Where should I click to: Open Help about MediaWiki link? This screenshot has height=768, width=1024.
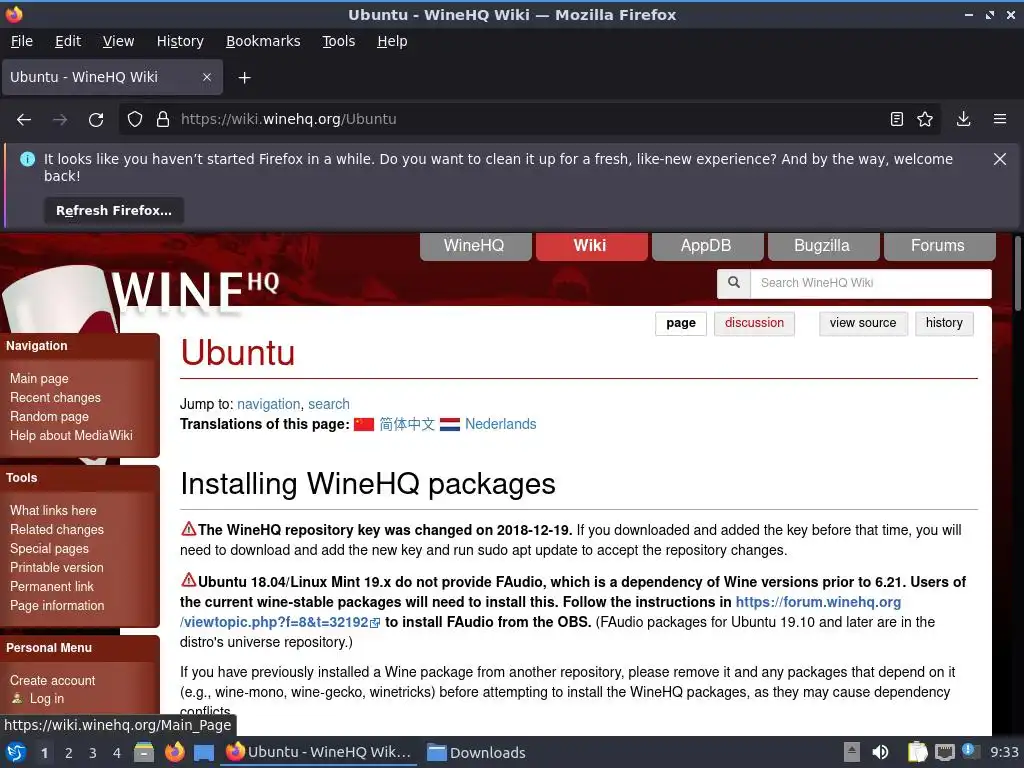[x=71, y=436]
